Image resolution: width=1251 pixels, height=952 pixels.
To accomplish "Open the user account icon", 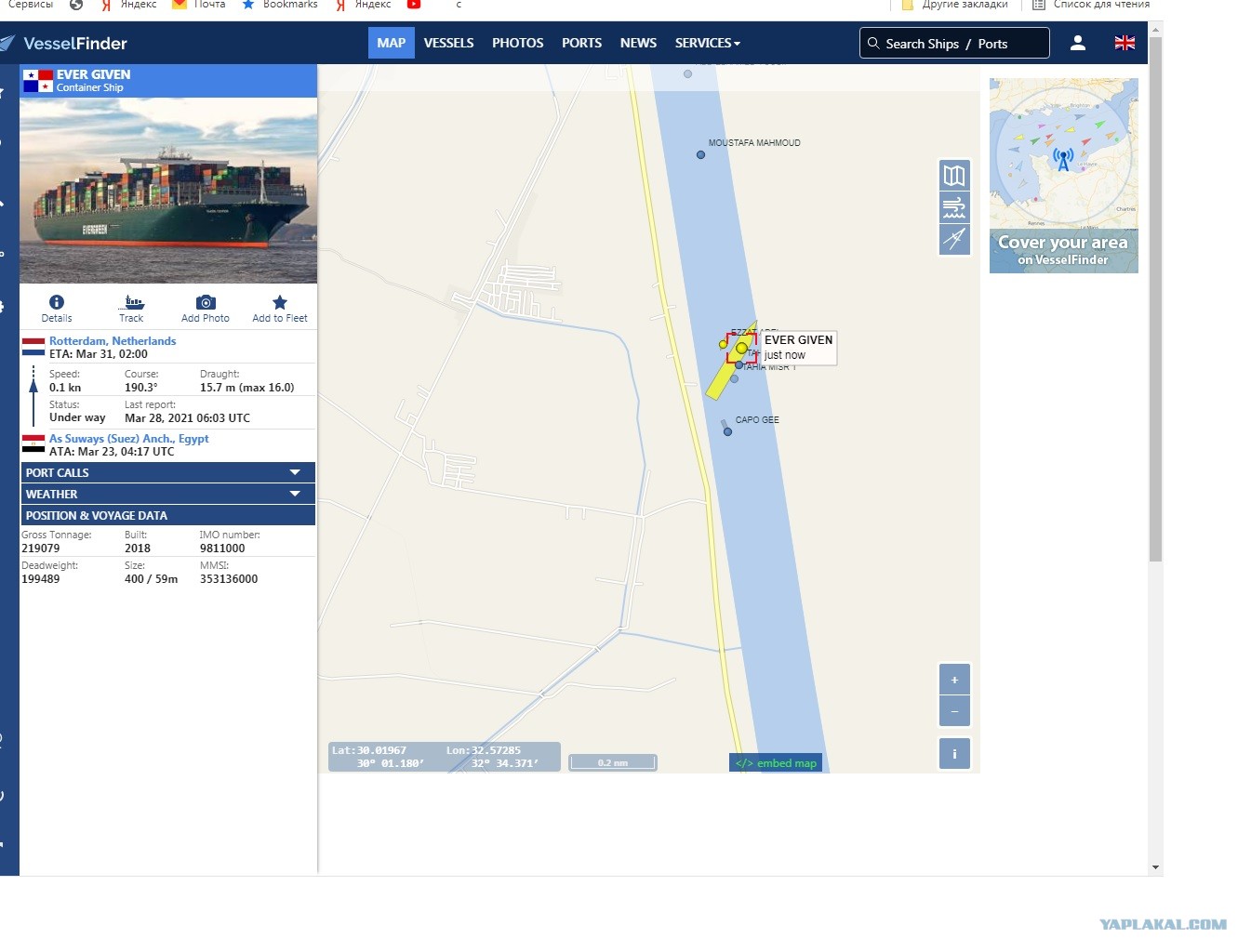I will coord(1078,43).
